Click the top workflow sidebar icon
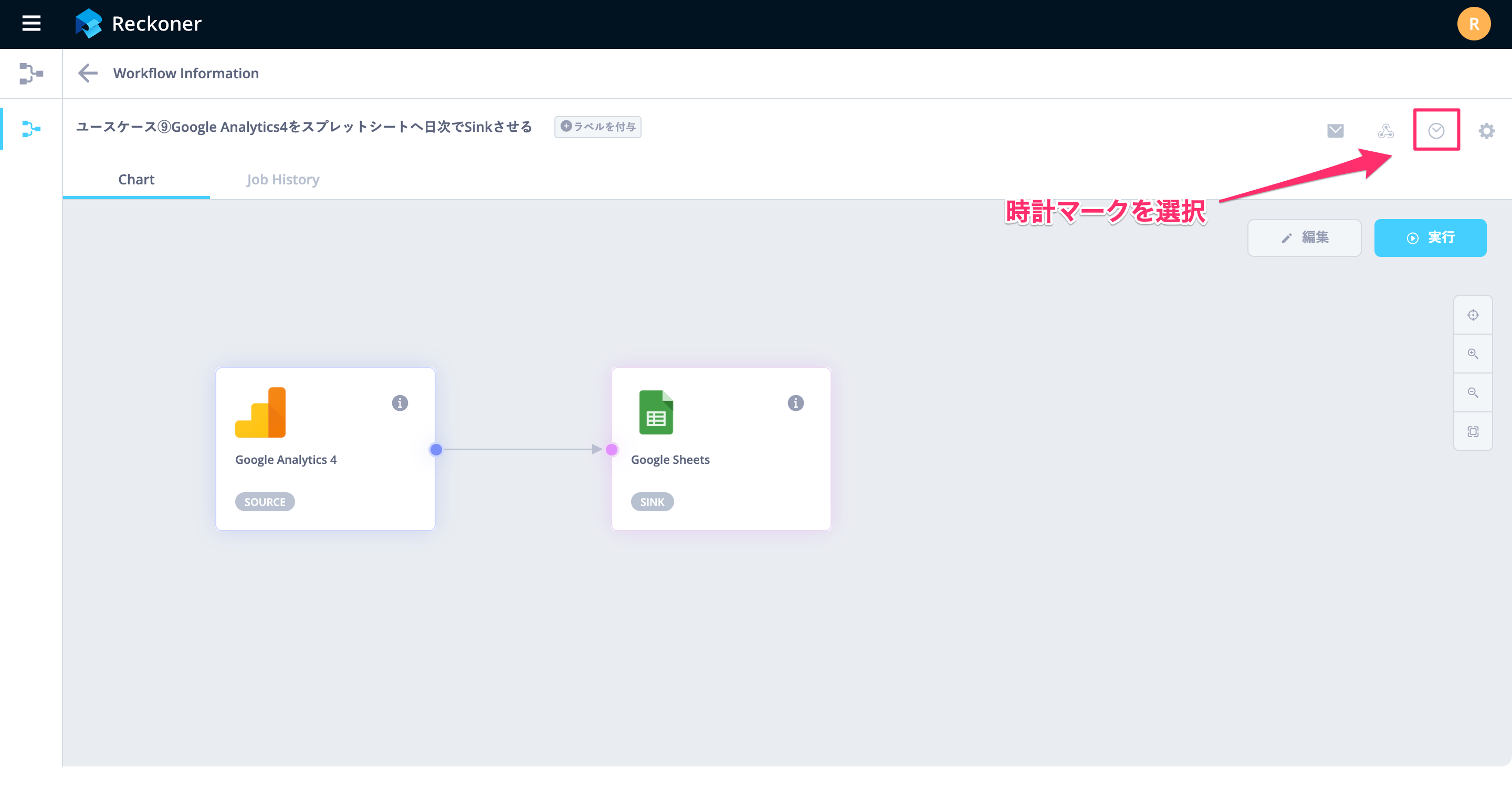 [30, 74]
